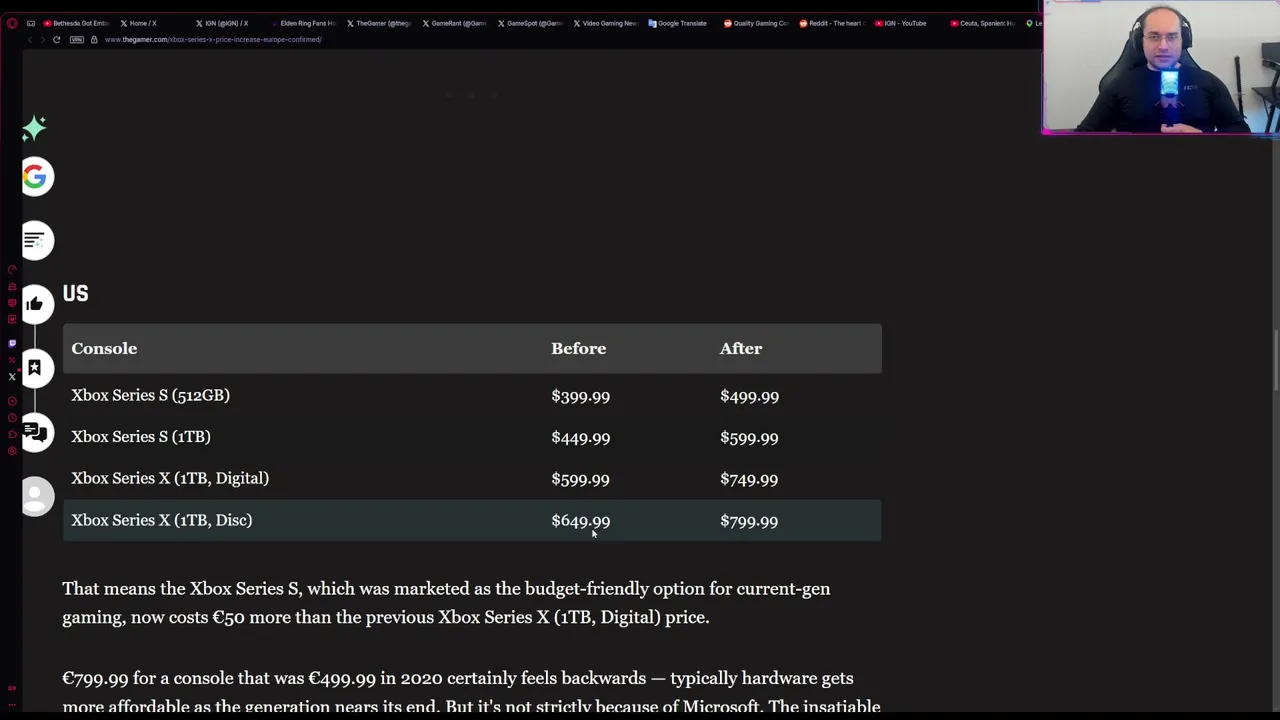Open the IGN - YouTube tab

[x=901, y=23]
